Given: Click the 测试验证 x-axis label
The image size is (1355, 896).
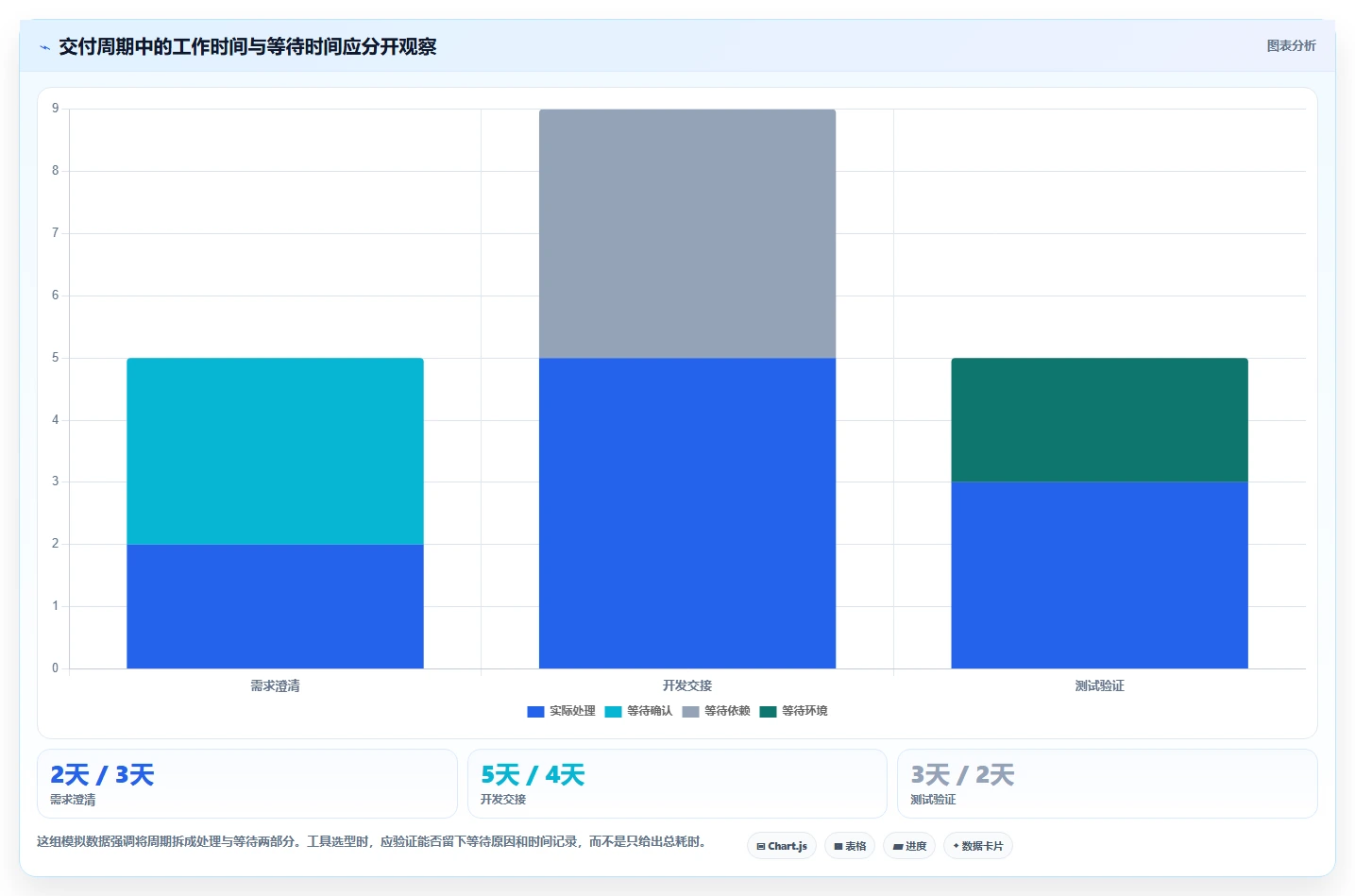Looking at the screenshot, I should [x=1099, y=686].
